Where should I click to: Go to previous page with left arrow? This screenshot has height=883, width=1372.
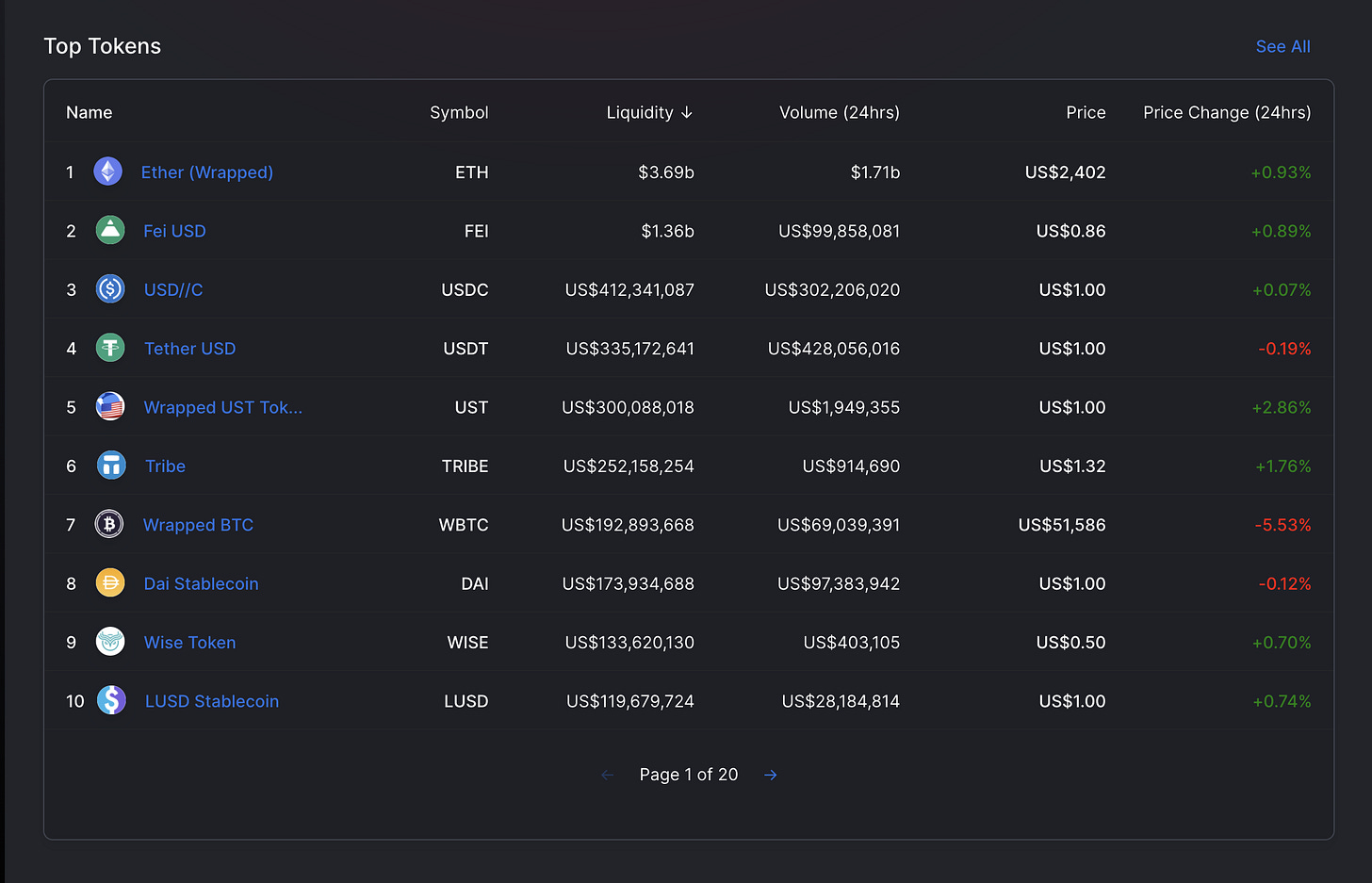tap(607, 775)
